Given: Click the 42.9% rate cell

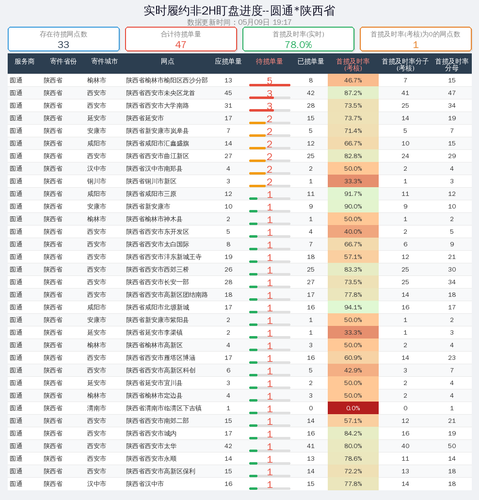Looking at the screenshot, I should coord(353,370).
